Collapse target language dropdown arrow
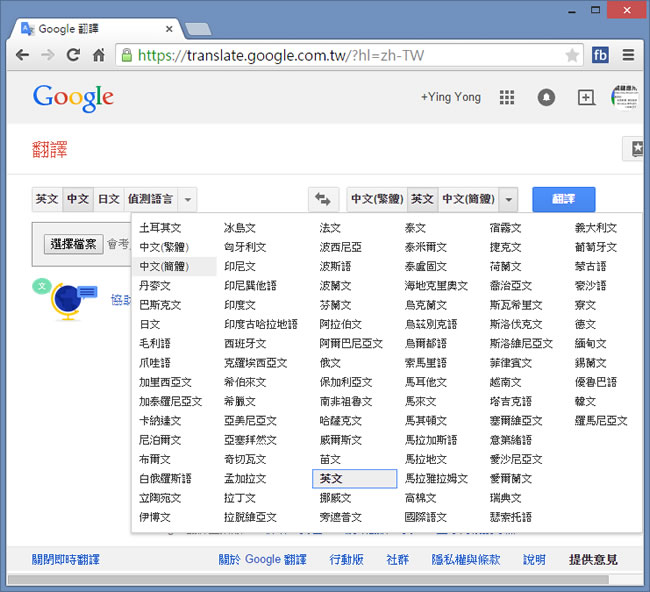 point(508,199)
